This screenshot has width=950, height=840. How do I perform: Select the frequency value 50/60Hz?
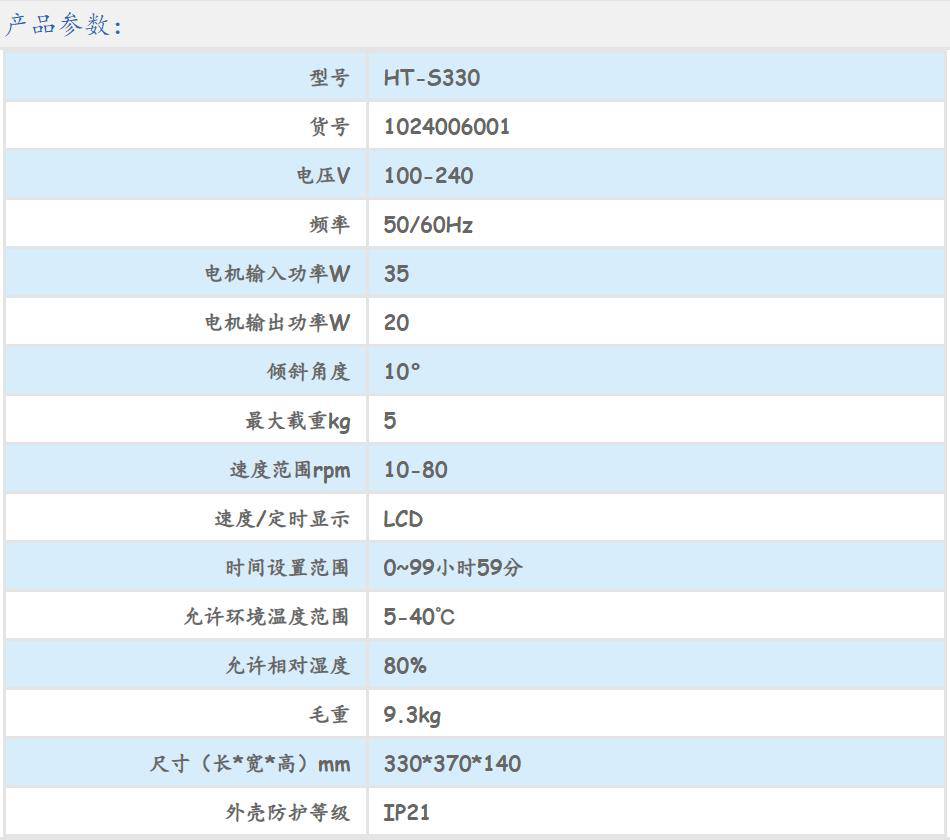click(428, 225)
